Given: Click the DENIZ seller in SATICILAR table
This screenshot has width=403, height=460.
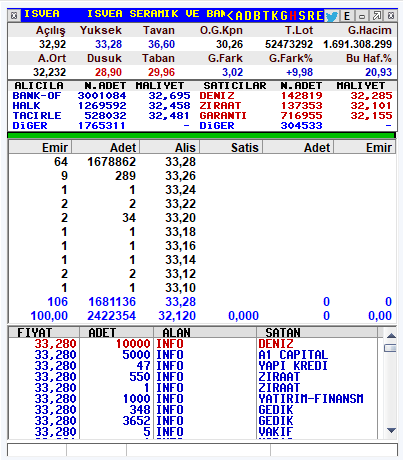Looking at the screenshot, I should point(217,96).
